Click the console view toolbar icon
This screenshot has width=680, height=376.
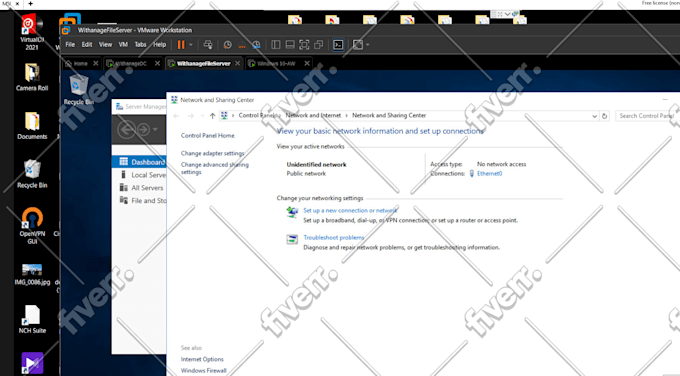338,45
